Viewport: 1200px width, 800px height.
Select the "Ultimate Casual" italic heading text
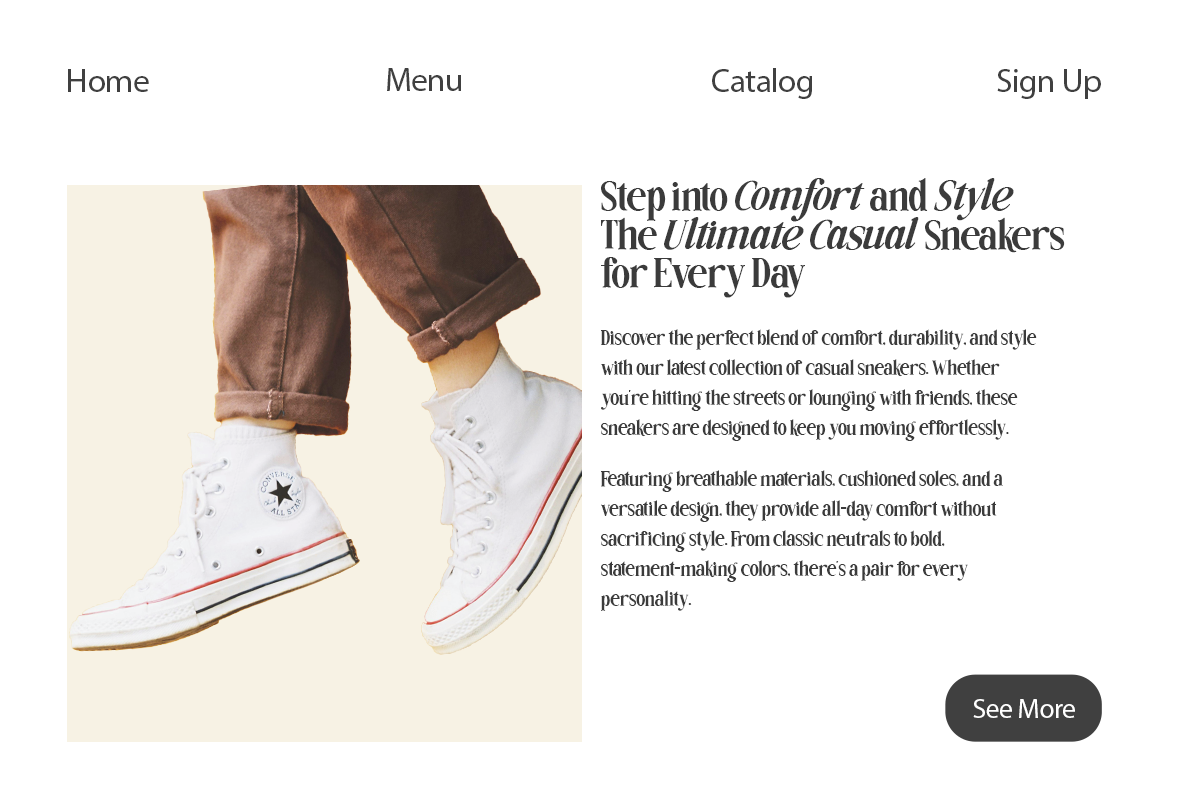[x=789, y=236]
